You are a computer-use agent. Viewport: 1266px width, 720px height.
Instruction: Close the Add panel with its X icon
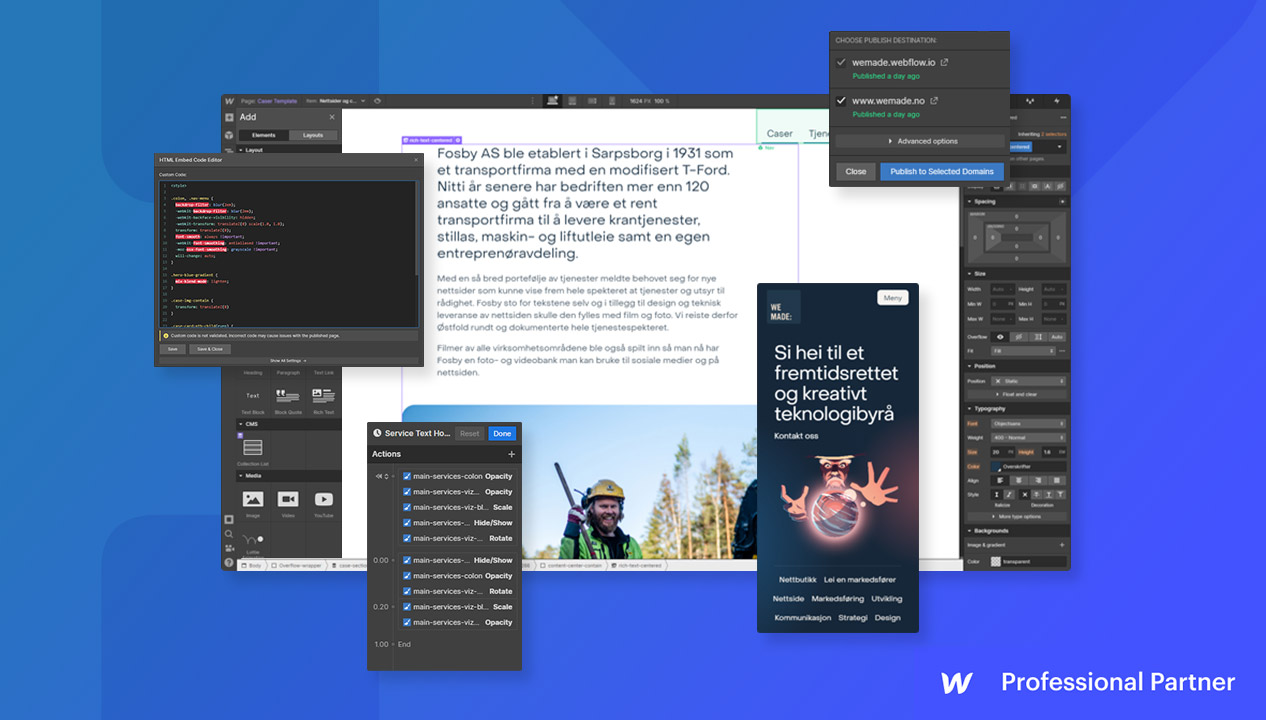point(332,117)
